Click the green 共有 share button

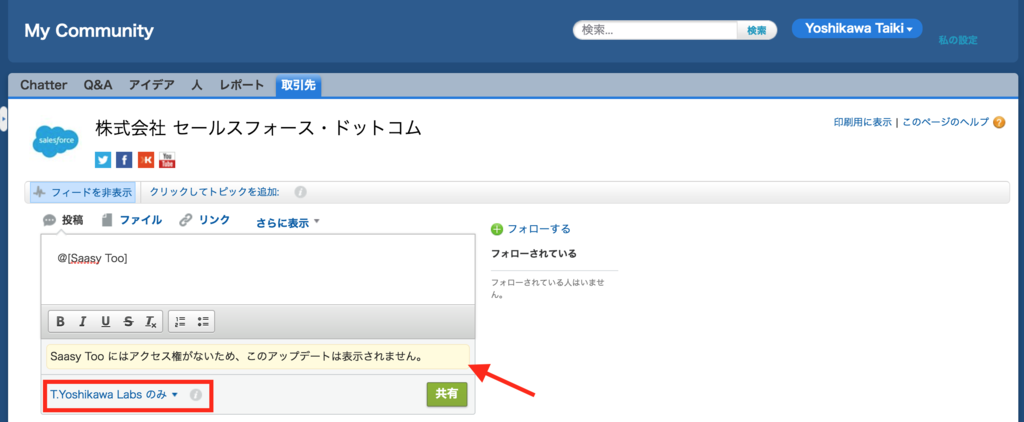coord(447,395)
